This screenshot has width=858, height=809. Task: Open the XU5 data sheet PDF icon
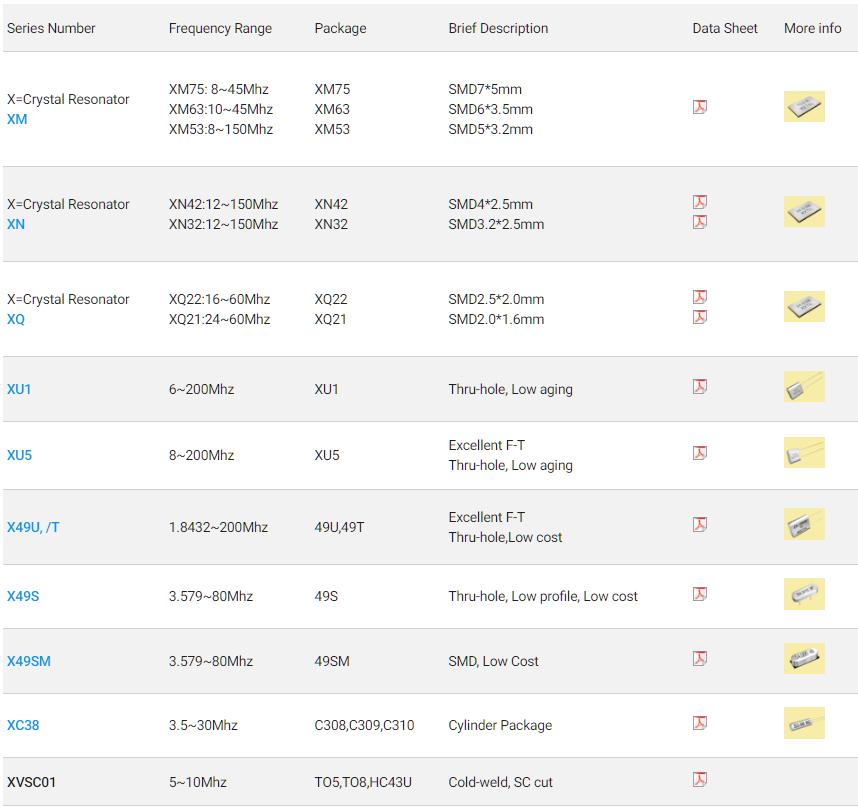(700, 453)
